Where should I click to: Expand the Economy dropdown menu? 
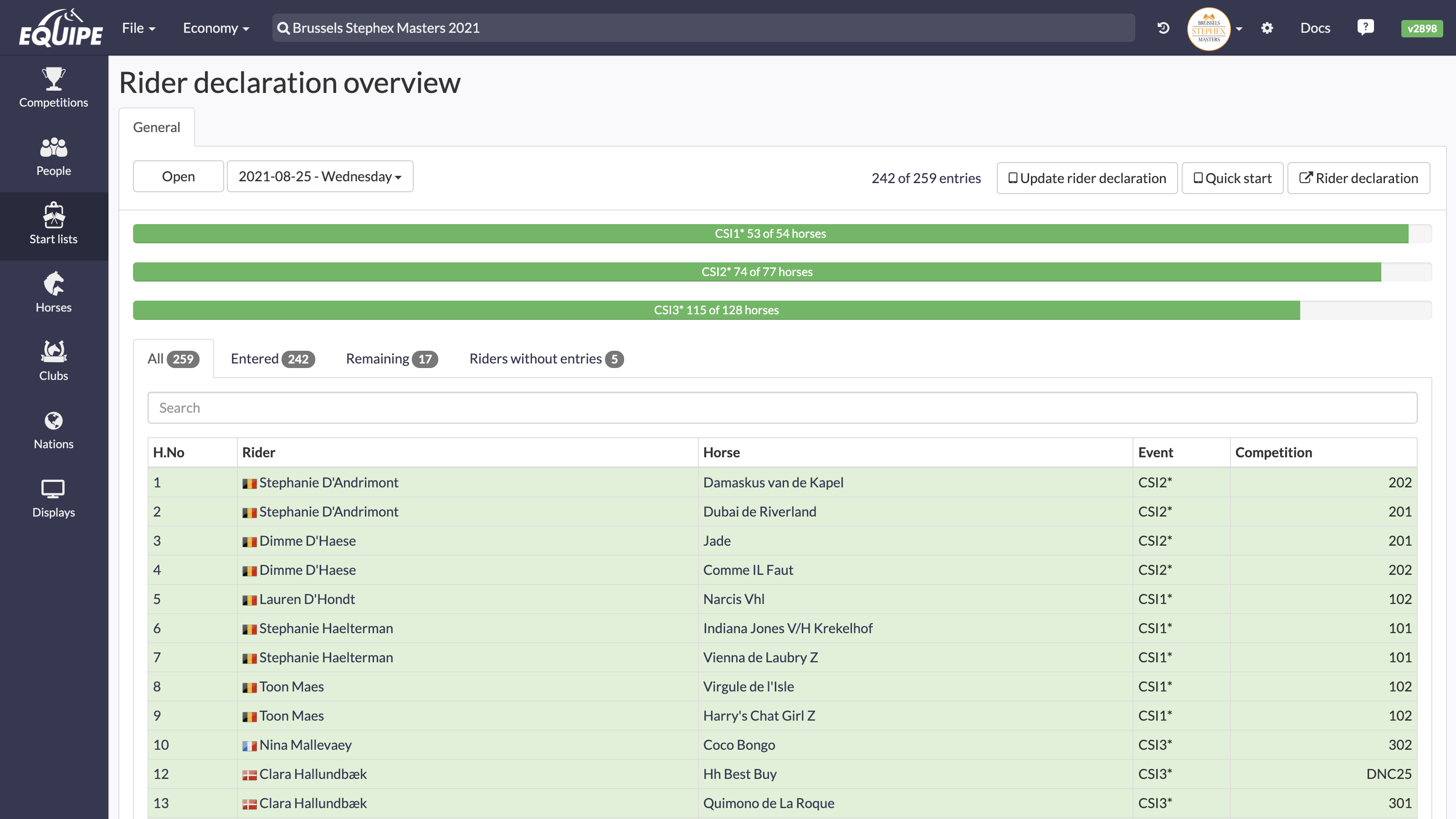(216, 28)
